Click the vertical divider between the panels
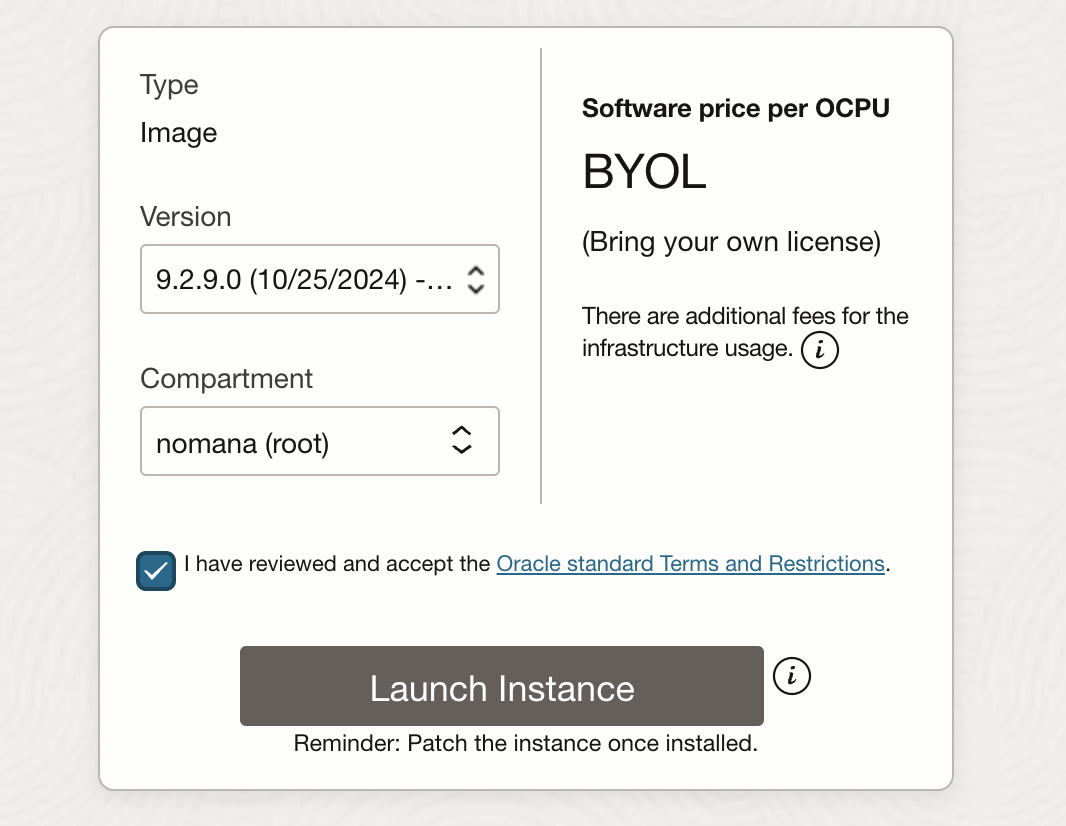The height and width of the screenshot is (826, 1066). coord(541,275)
